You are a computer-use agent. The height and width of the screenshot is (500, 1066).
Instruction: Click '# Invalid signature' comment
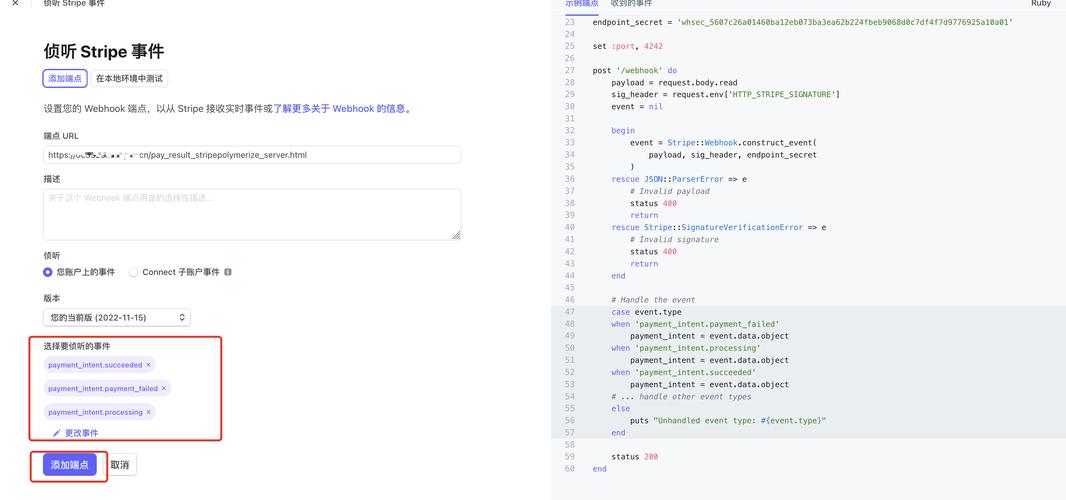tap(674, 239)
